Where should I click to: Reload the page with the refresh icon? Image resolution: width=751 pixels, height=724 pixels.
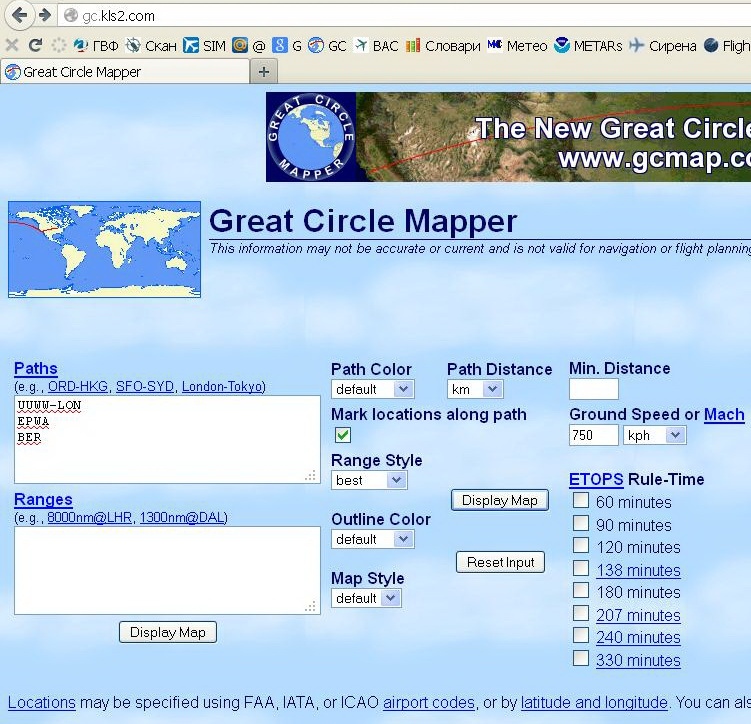click(x=35, y=45)
